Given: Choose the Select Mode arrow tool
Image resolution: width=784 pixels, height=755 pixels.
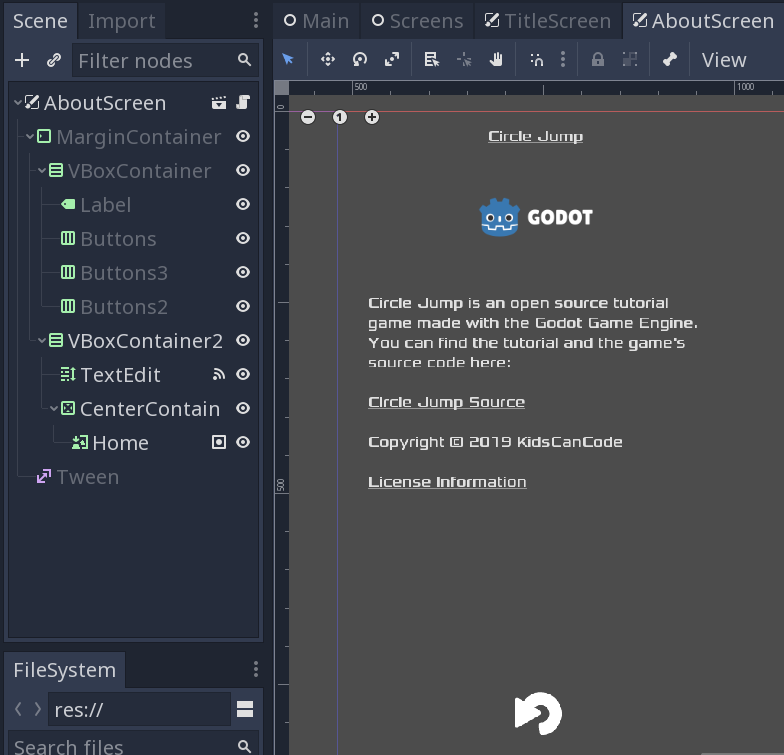Looking at the screenshot, I should (288, 60).
